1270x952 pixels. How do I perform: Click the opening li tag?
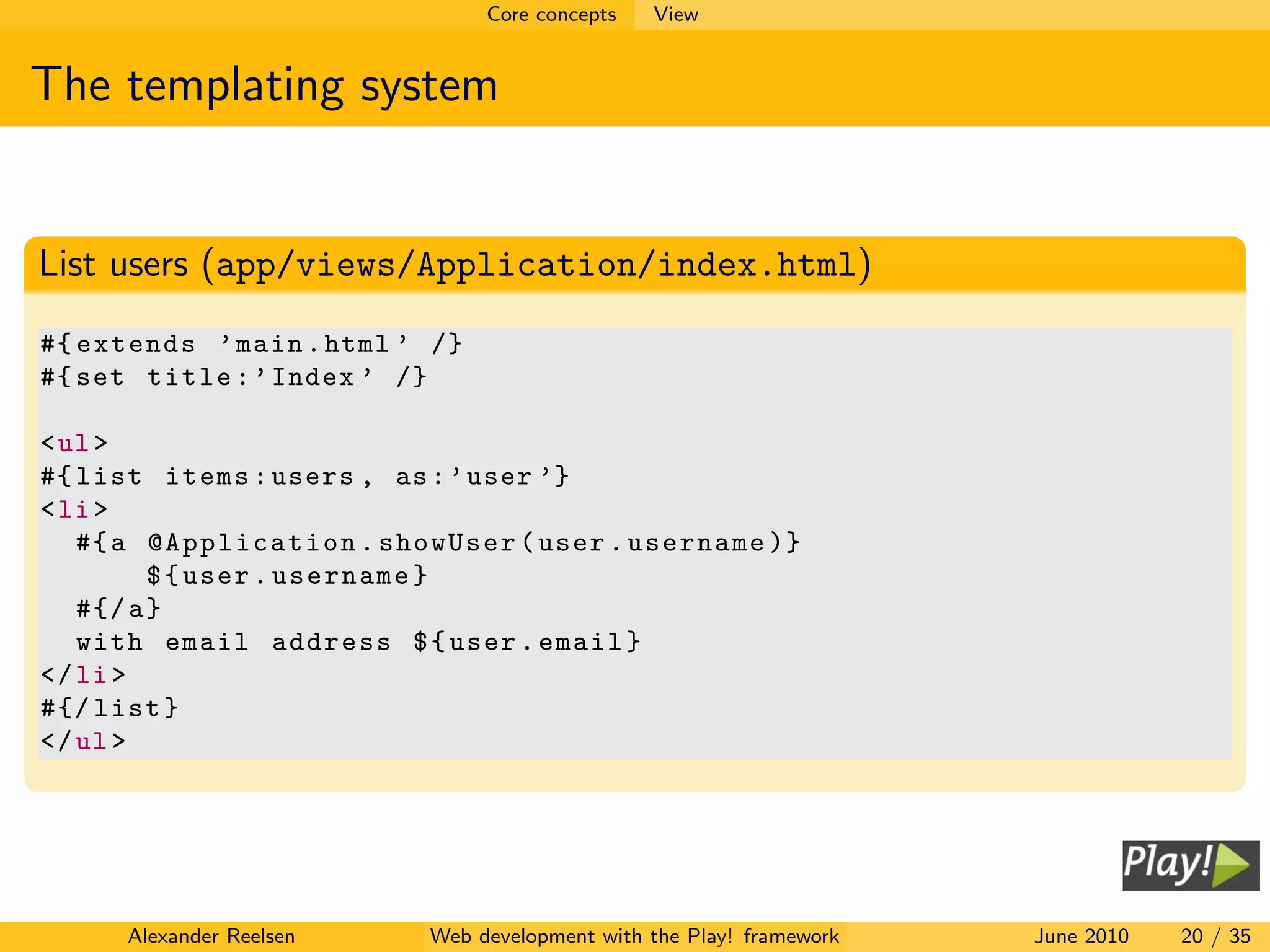74,509
